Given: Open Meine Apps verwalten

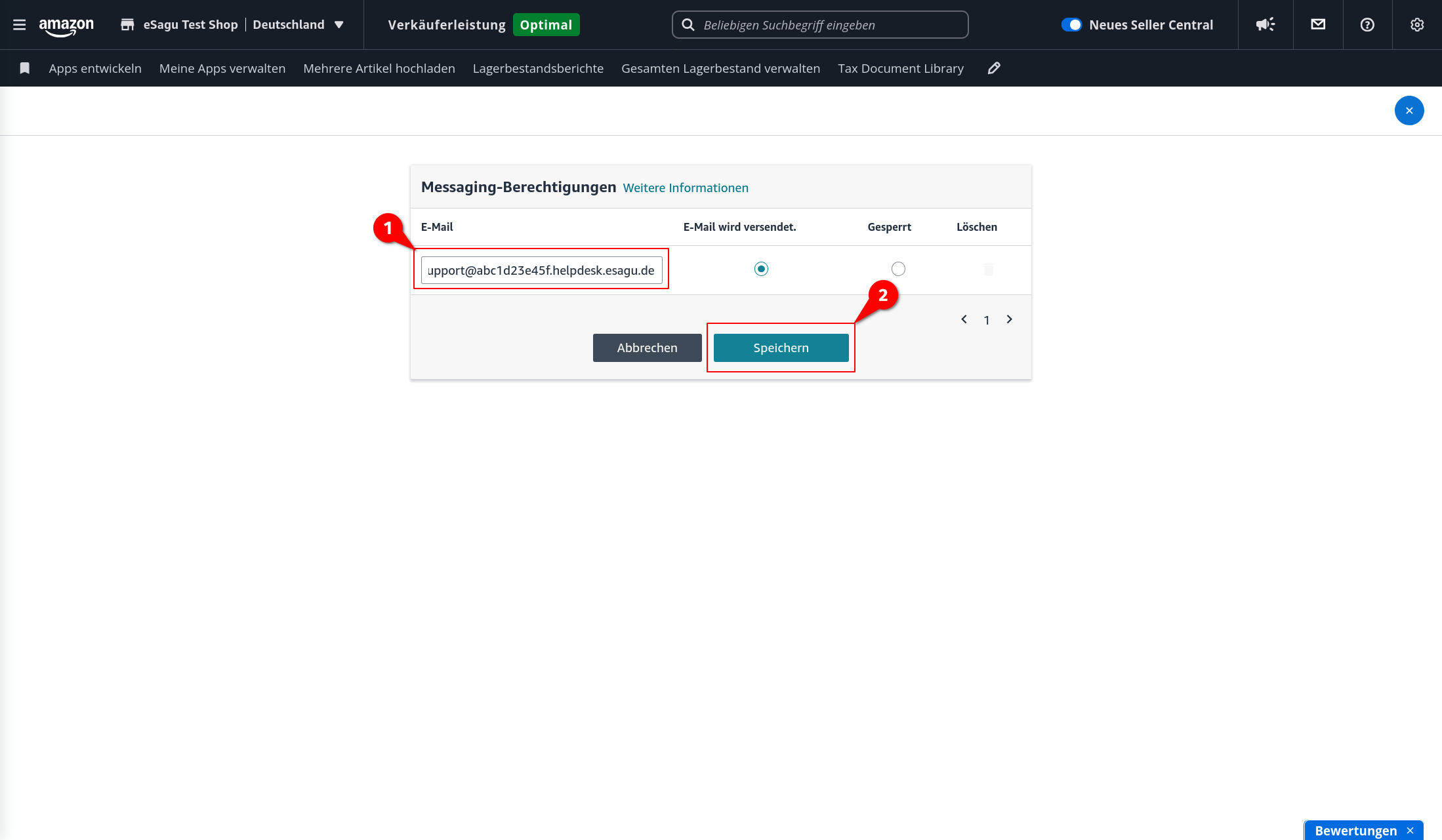Looking at the screenshot, I should pos(222,68).
